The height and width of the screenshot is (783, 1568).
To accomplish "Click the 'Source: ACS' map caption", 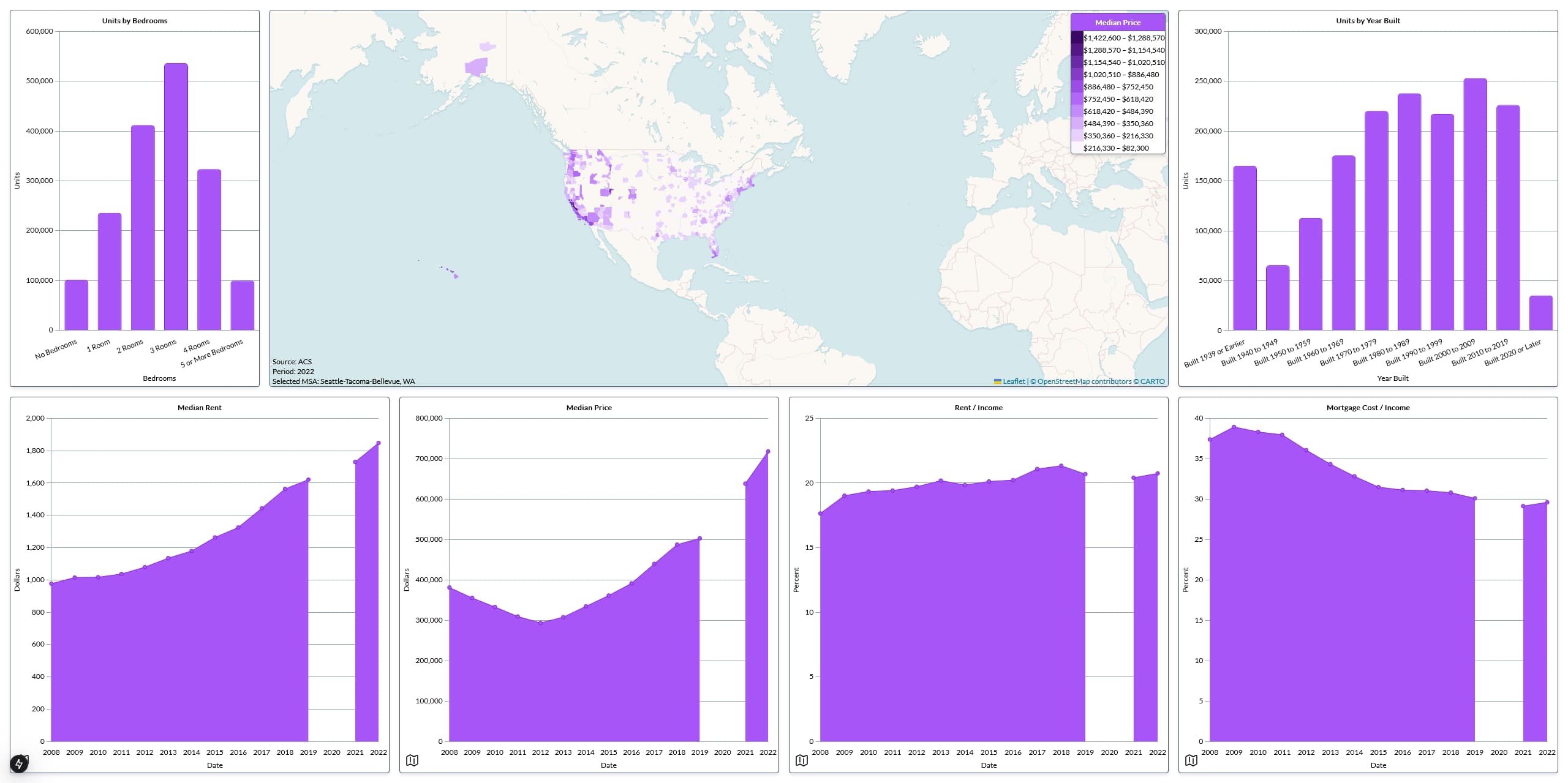I will pyautogui.click(x=292, y=362).
